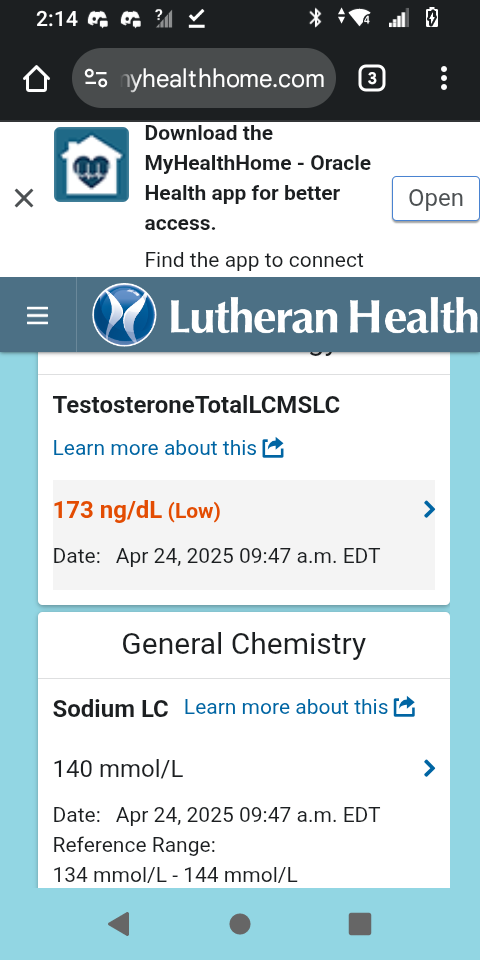Image resolution: width=480 pixels, height=960 pixels.
Task: Tap external link icon beside Testosterone learn more
Action: point(273,448)
